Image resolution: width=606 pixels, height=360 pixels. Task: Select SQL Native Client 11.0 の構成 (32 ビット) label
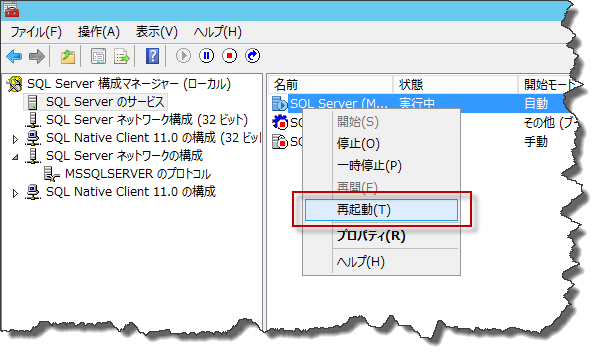(x=153, y=138)
